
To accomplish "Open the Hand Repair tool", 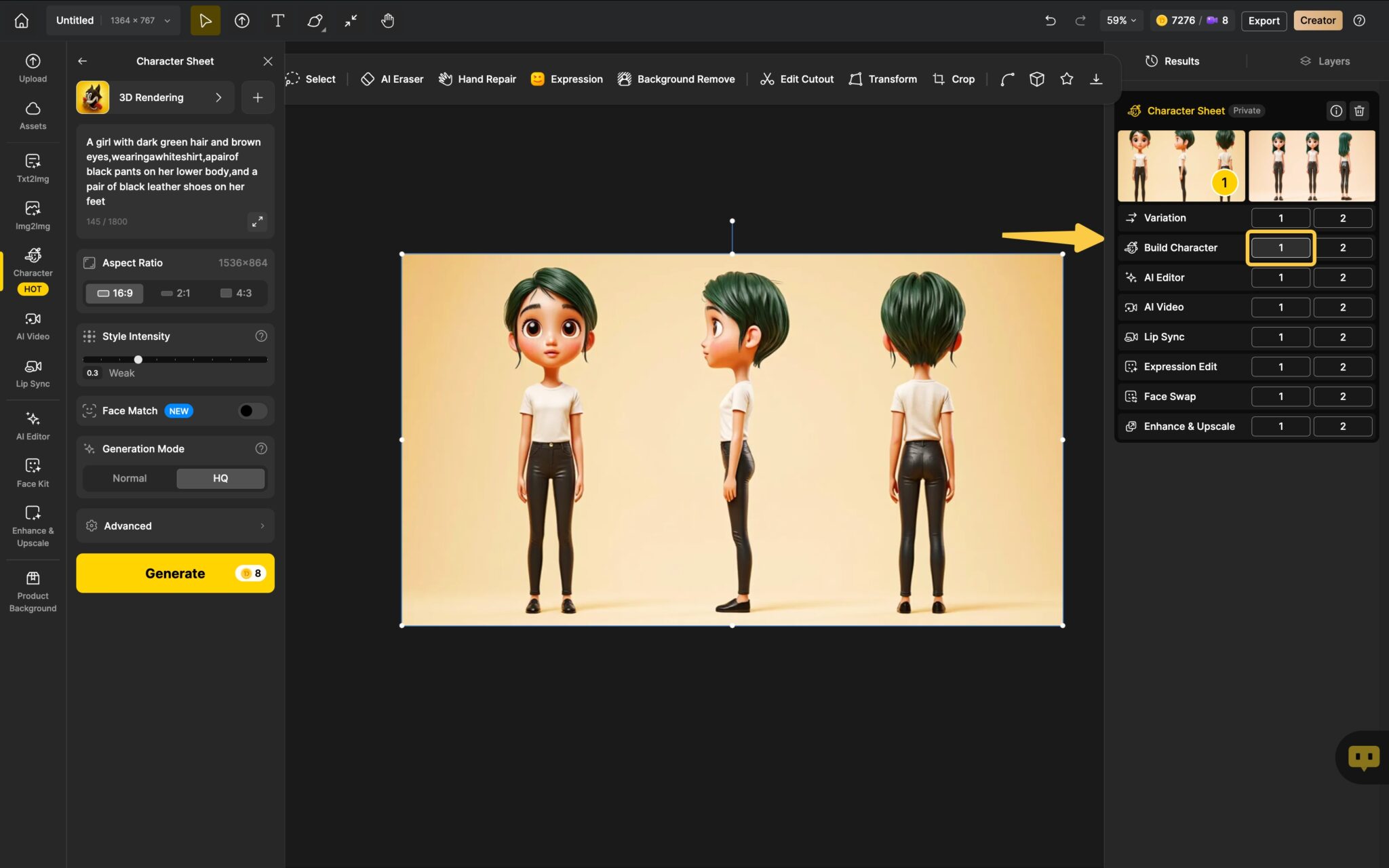I will 476,79.
